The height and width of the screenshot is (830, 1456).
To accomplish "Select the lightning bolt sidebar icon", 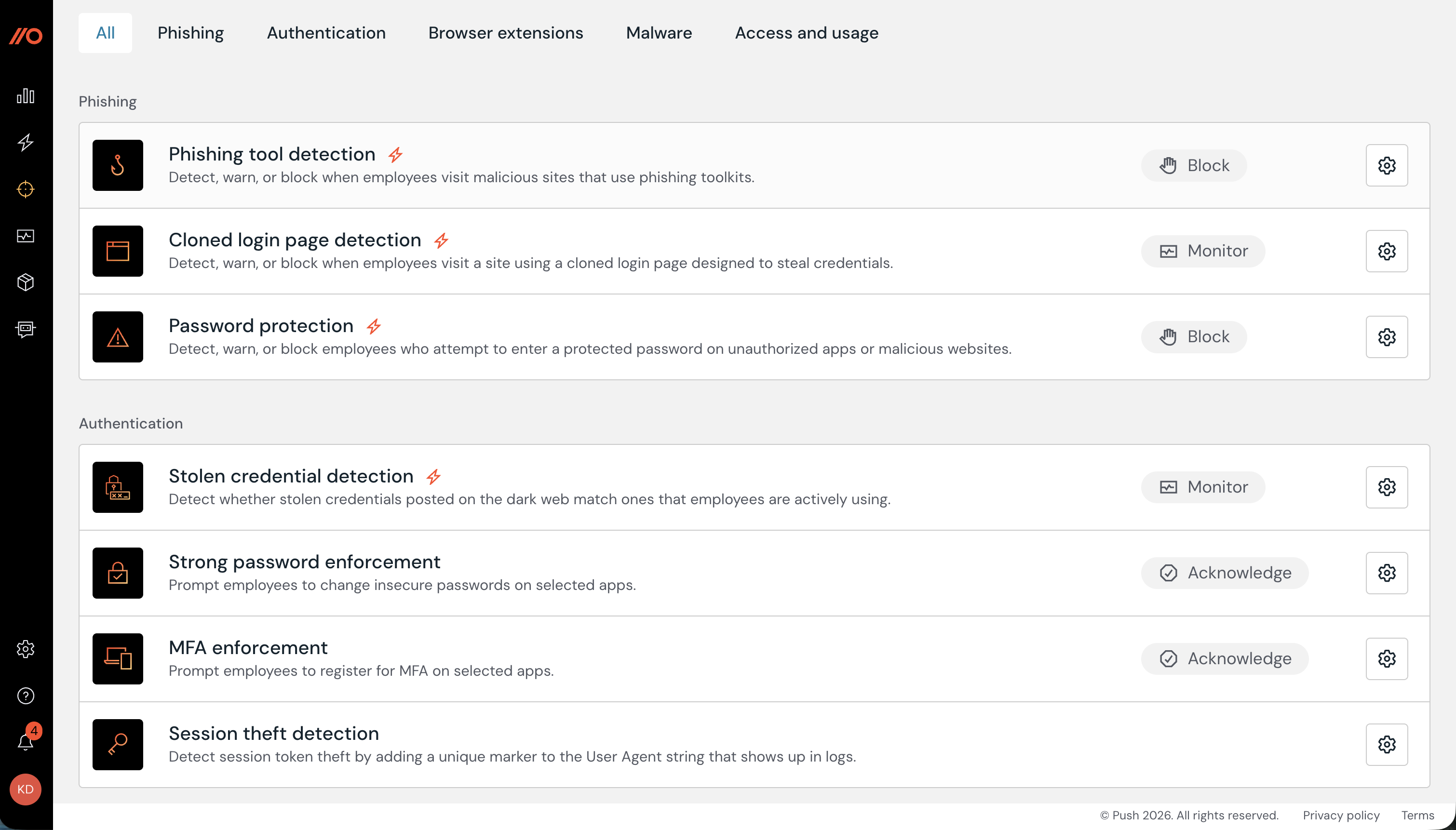I will pos(26,143).
